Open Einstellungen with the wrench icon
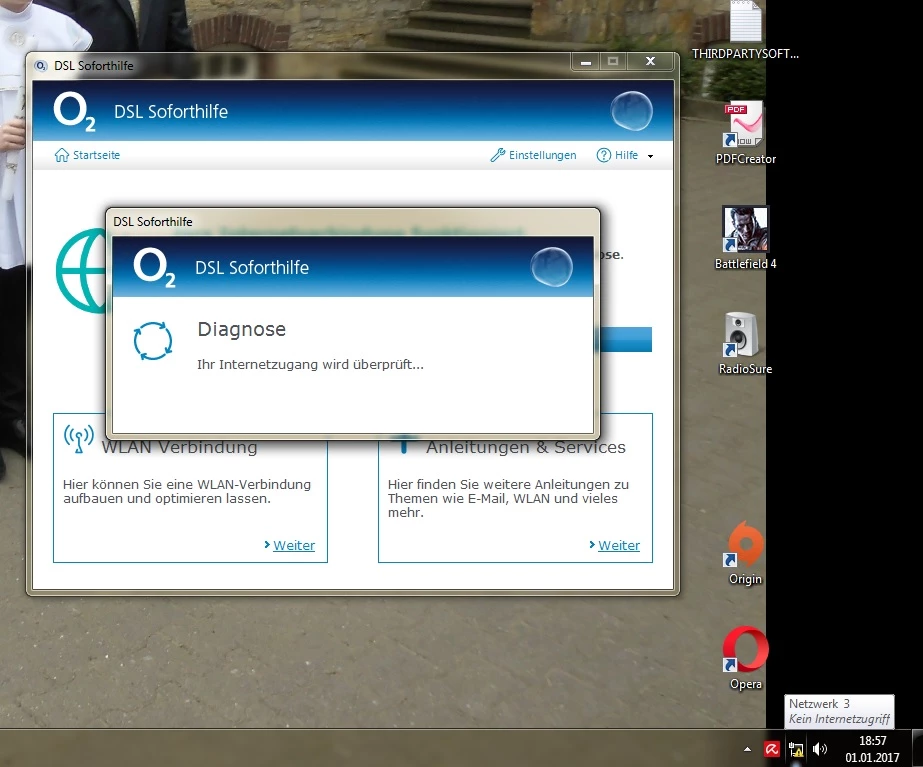This screenshot has width=923, height=767. pyautogui.click(x=533, y=155)
